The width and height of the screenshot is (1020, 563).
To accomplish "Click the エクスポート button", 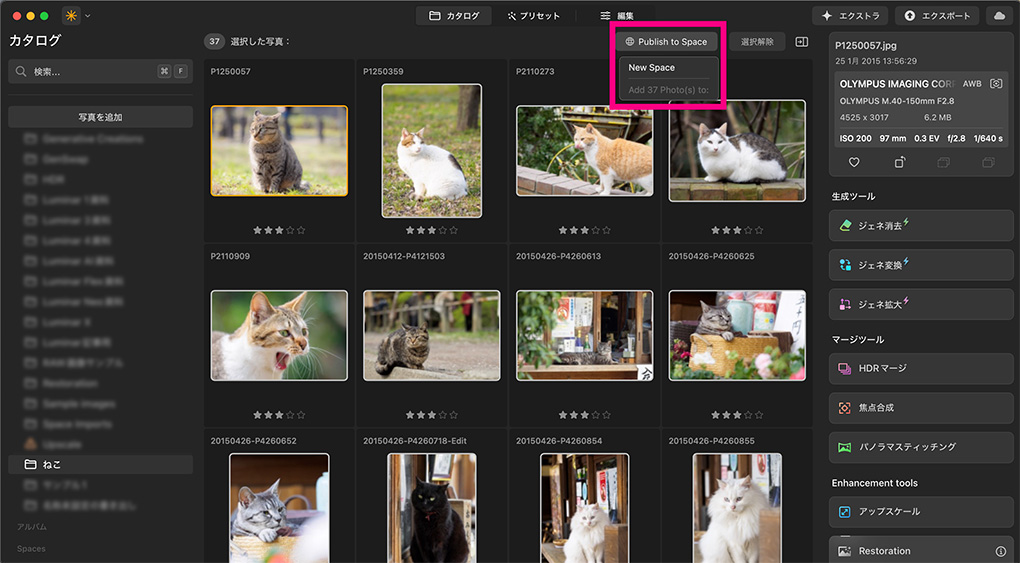I will pyautogui.click(x=937, y=16).
